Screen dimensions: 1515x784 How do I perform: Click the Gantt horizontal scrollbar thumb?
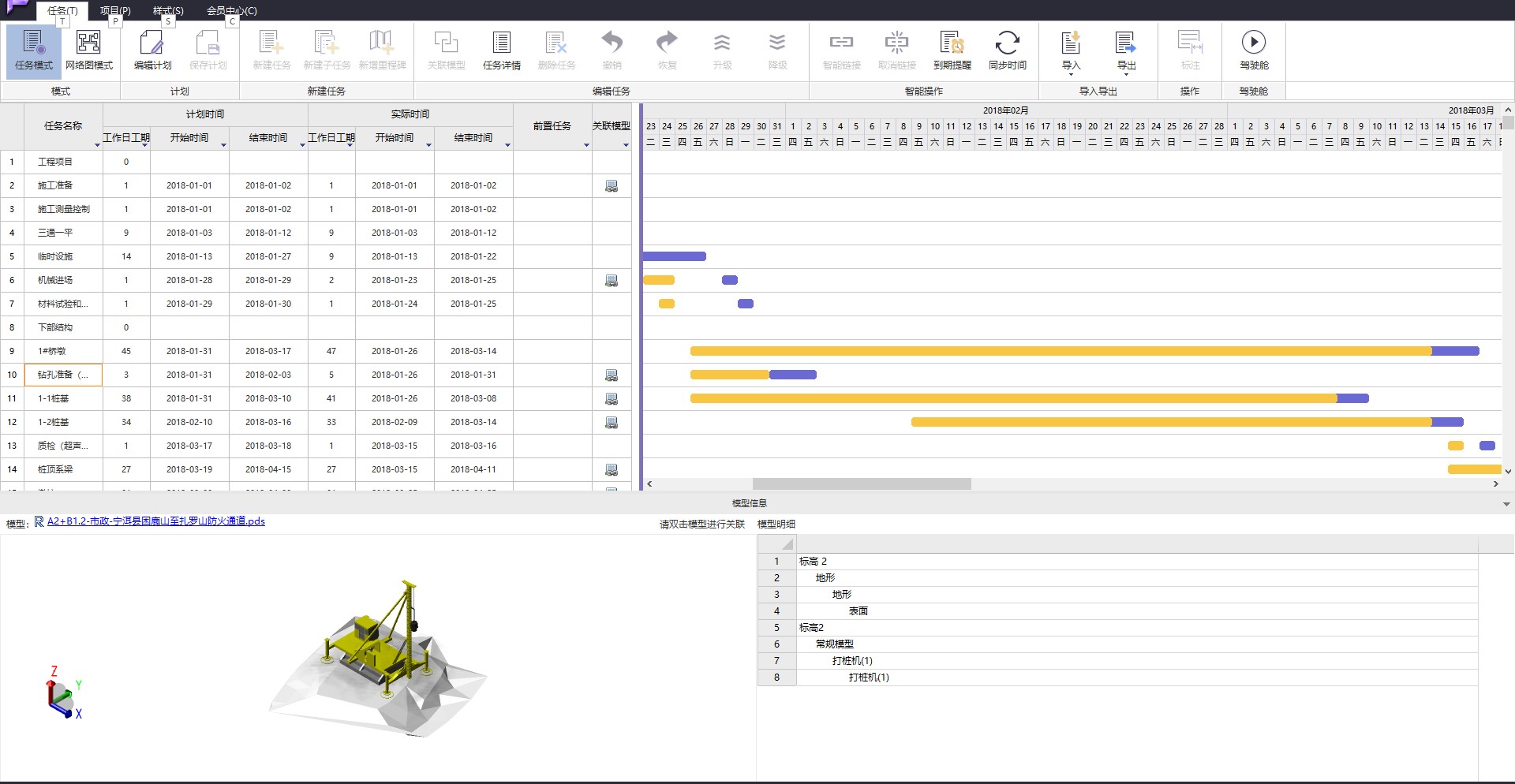(862, 484)
